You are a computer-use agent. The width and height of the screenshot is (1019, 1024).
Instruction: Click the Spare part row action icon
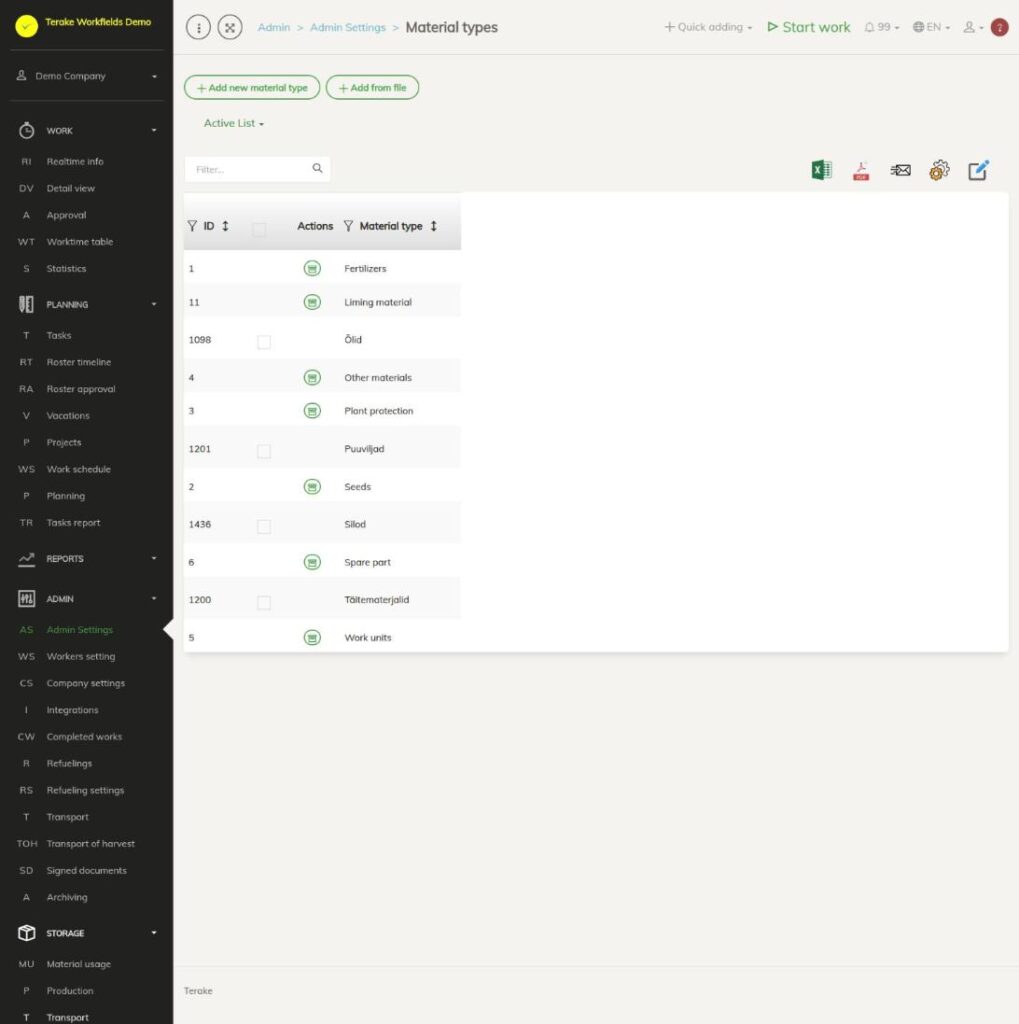pyautogui.click(x=312, y=562)
